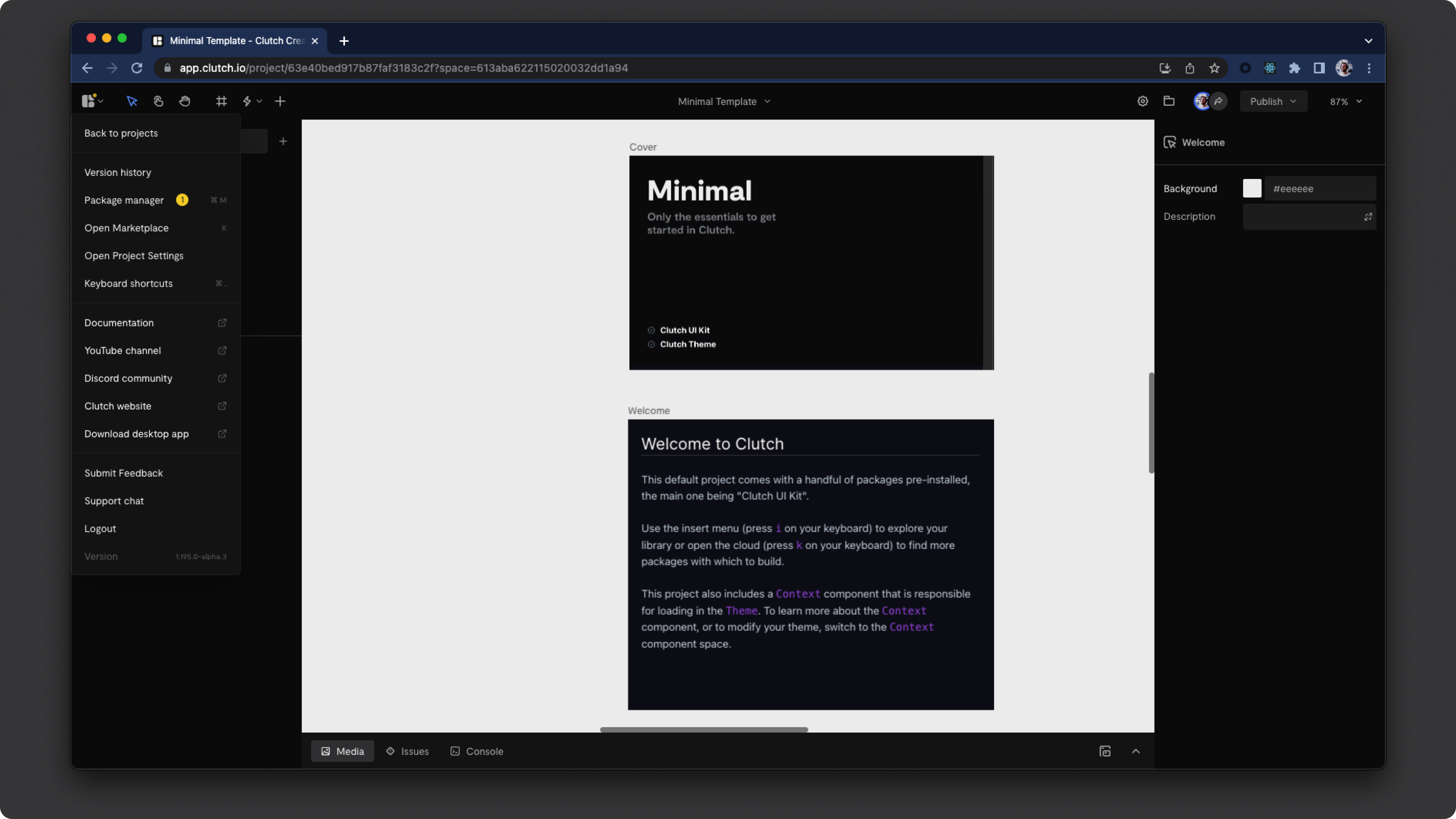This screenshot has height=819, width=1456.
Task: Click the interaction touch tool icon
Action: 158,101
